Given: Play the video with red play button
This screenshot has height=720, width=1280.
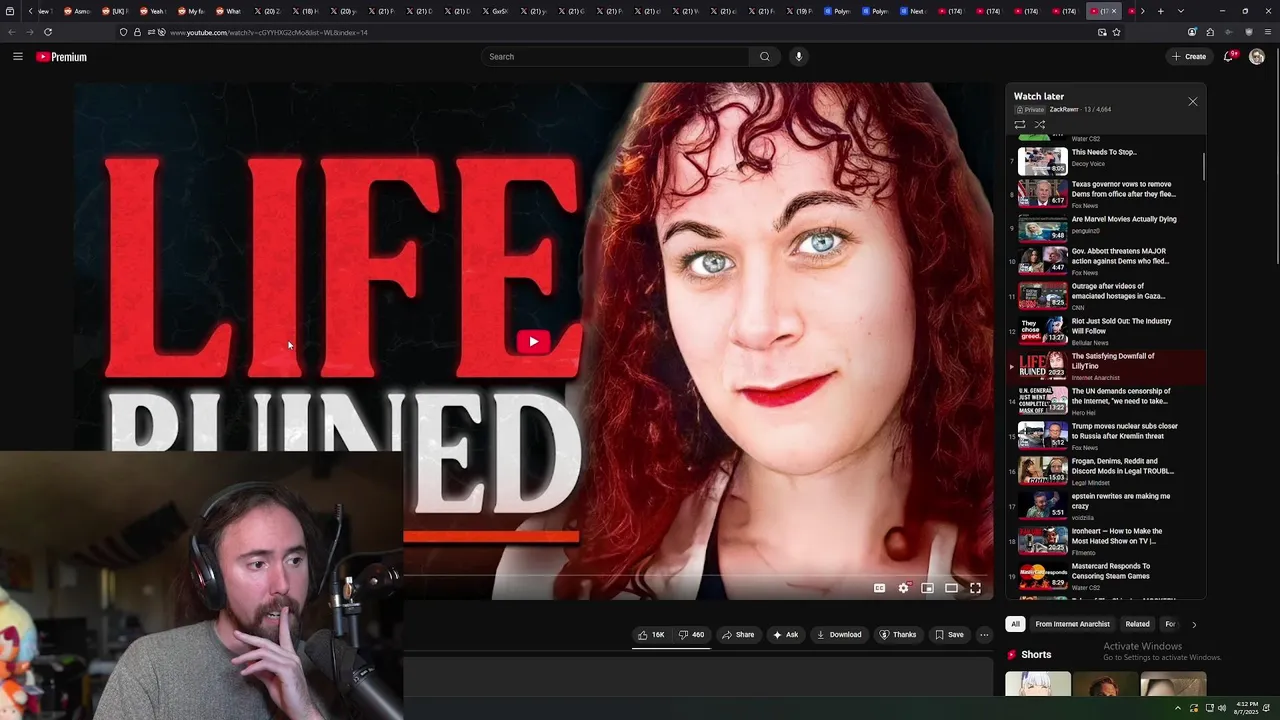Looking at the screenshot, I should pos(533,342).
